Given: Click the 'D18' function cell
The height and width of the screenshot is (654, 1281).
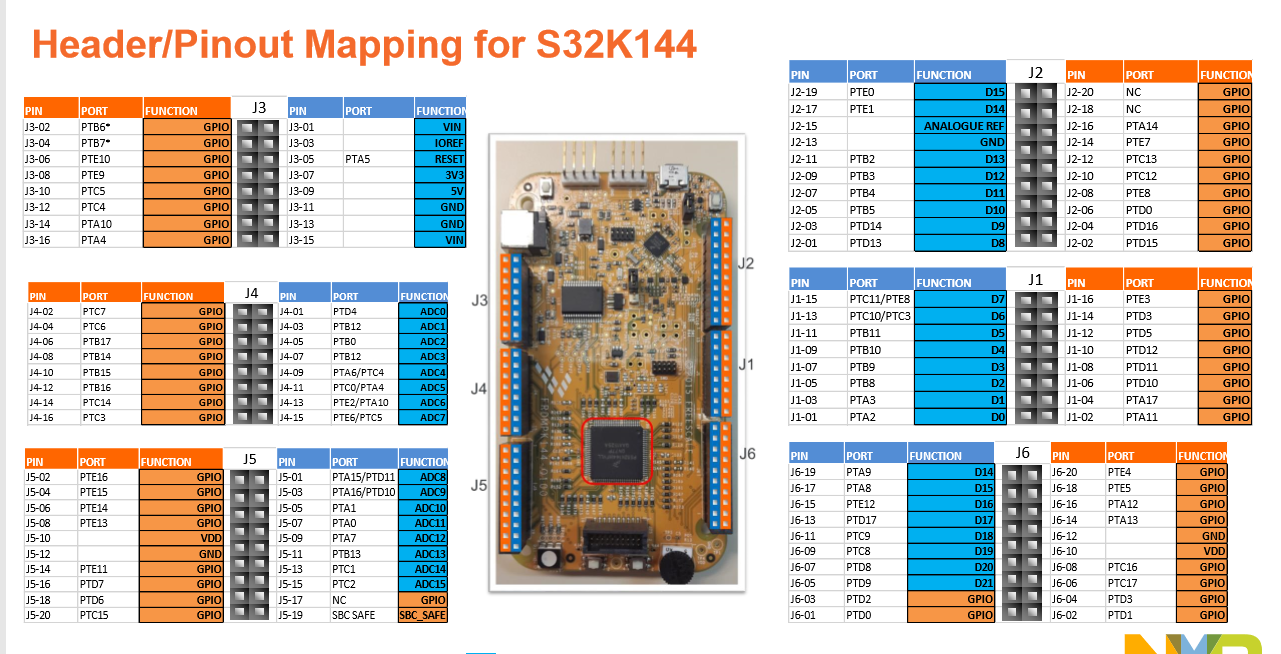Looking at the screenshot, I should click(x=951, y=536).
